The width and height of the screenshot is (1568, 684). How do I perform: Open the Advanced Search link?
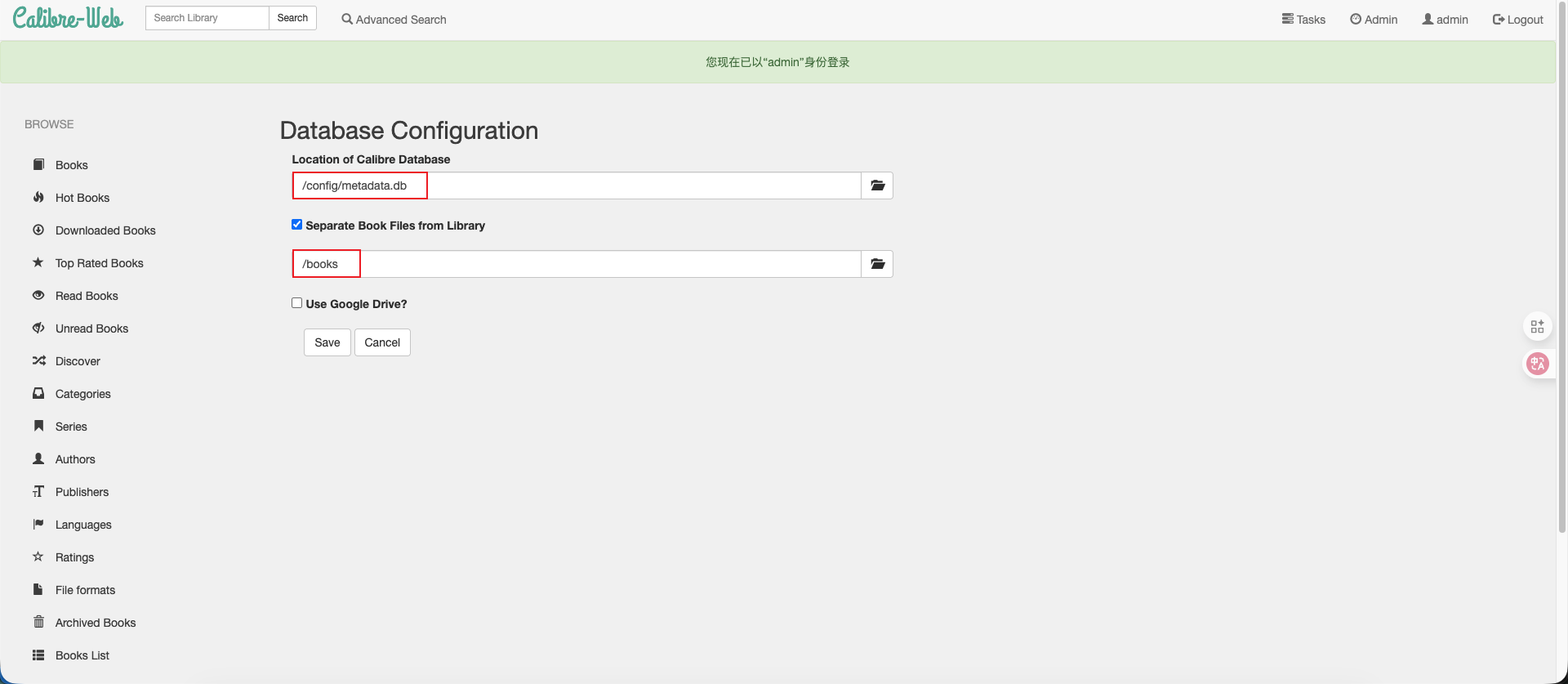[x=394, y=20]
